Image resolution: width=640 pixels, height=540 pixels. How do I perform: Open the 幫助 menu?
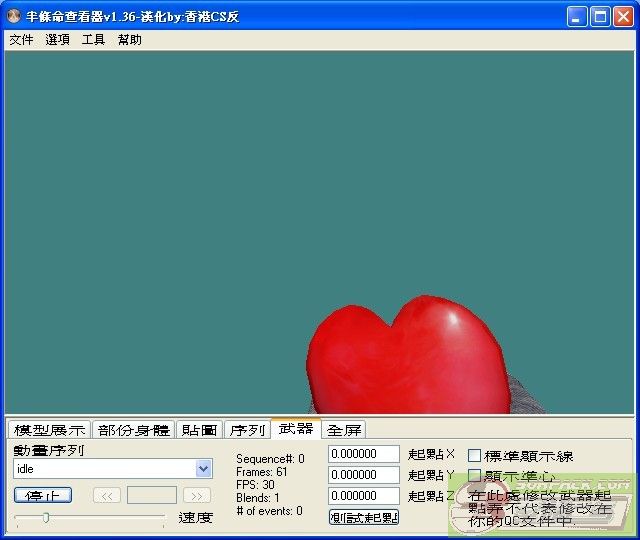[129, 40]
